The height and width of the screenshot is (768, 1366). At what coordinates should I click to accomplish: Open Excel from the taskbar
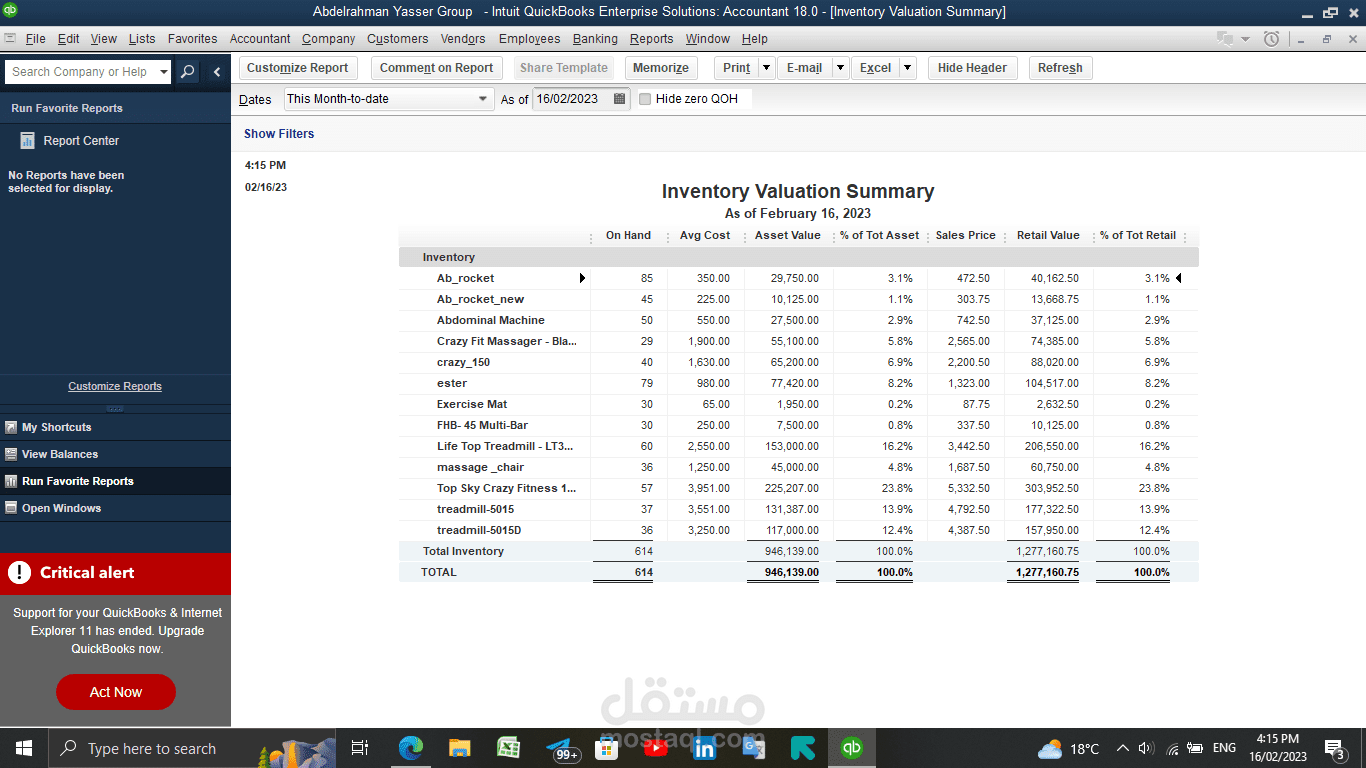tap(508, 748)
